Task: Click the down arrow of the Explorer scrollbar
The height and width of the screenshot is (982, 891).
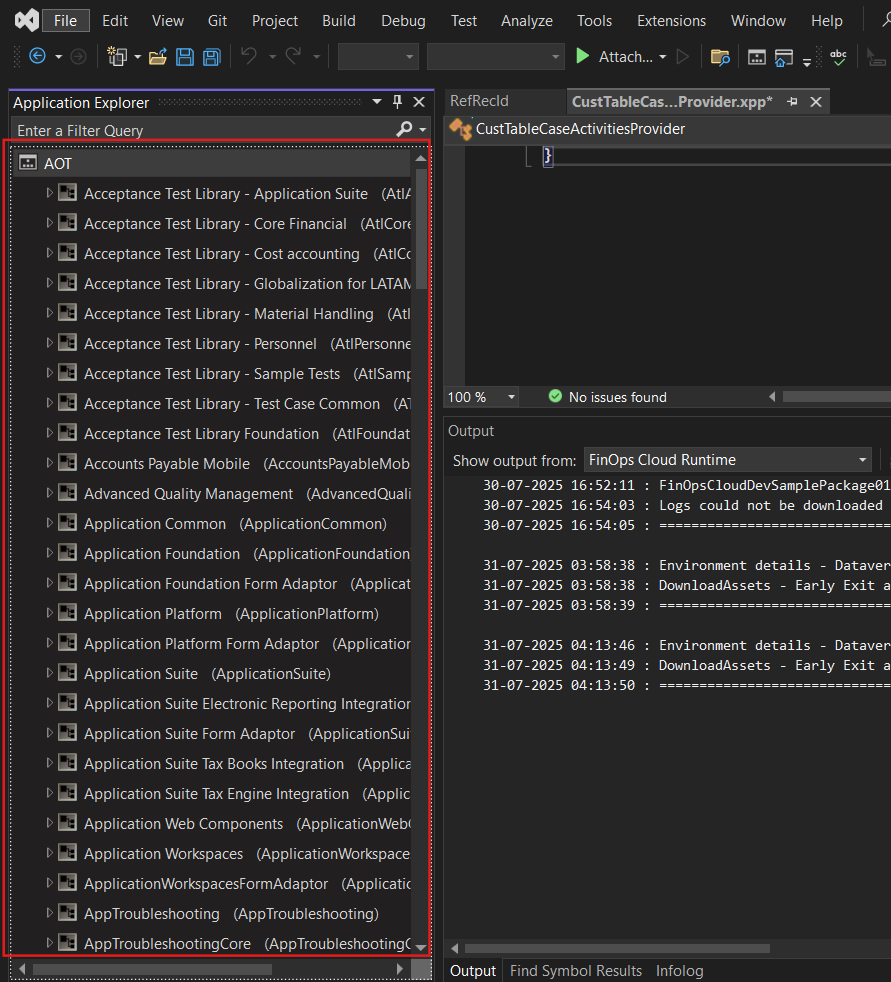Action: point(421,947)
